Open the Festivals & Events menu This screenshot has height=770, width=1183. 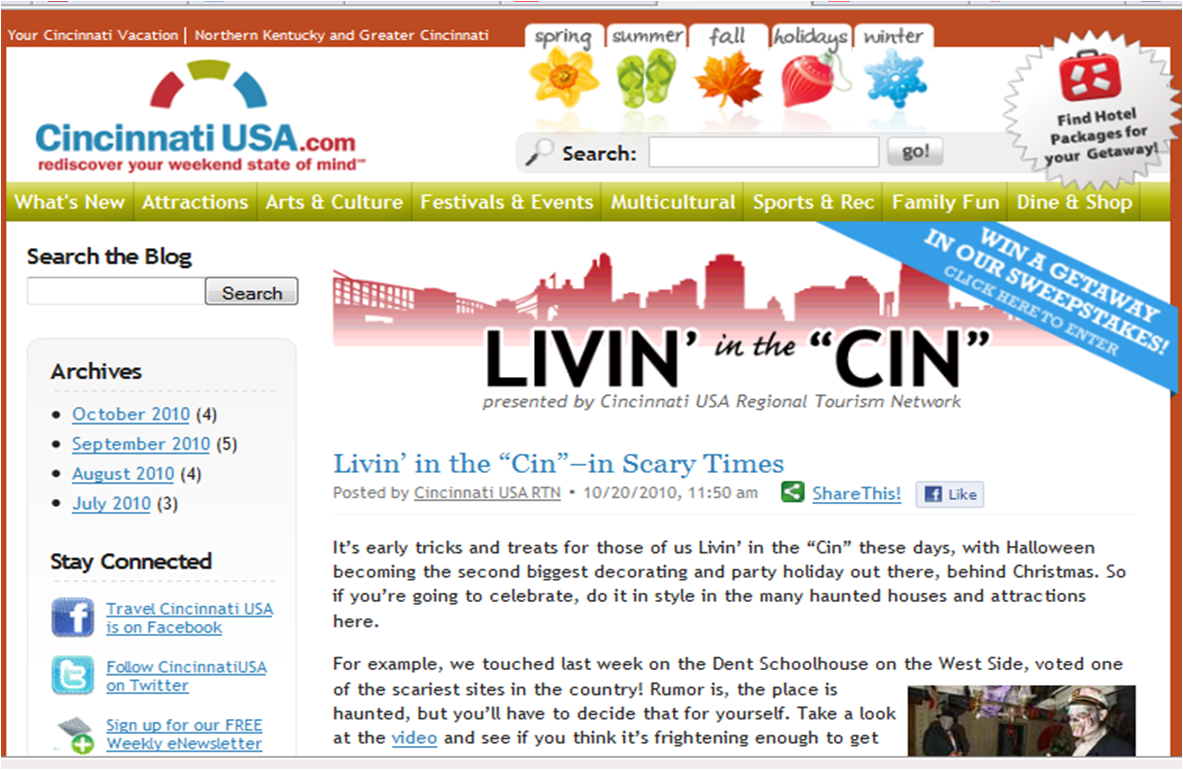[x=507, y=202]
